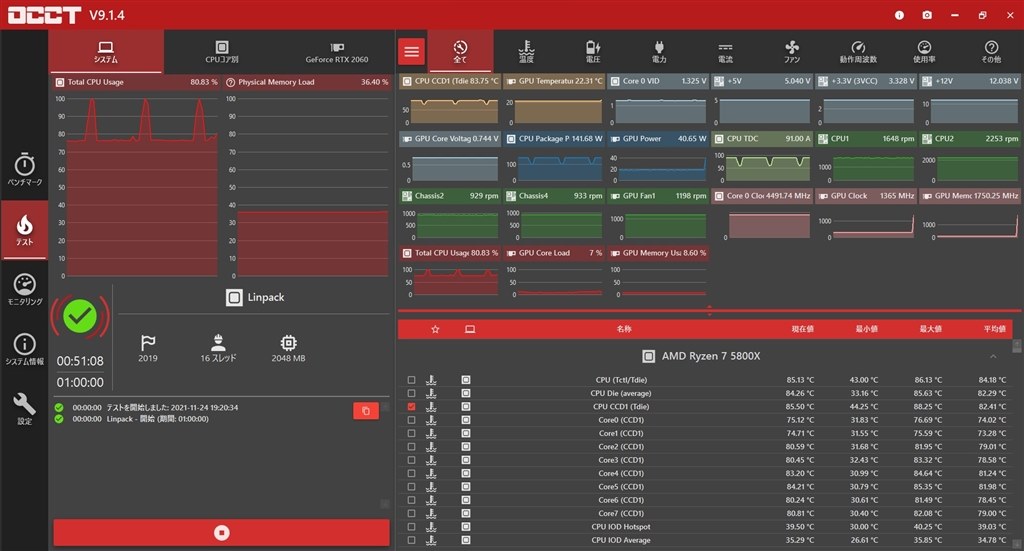Take screenshot with camera icon
The width and height of the screenshot is (1024, 551).
tap(927, 15)
